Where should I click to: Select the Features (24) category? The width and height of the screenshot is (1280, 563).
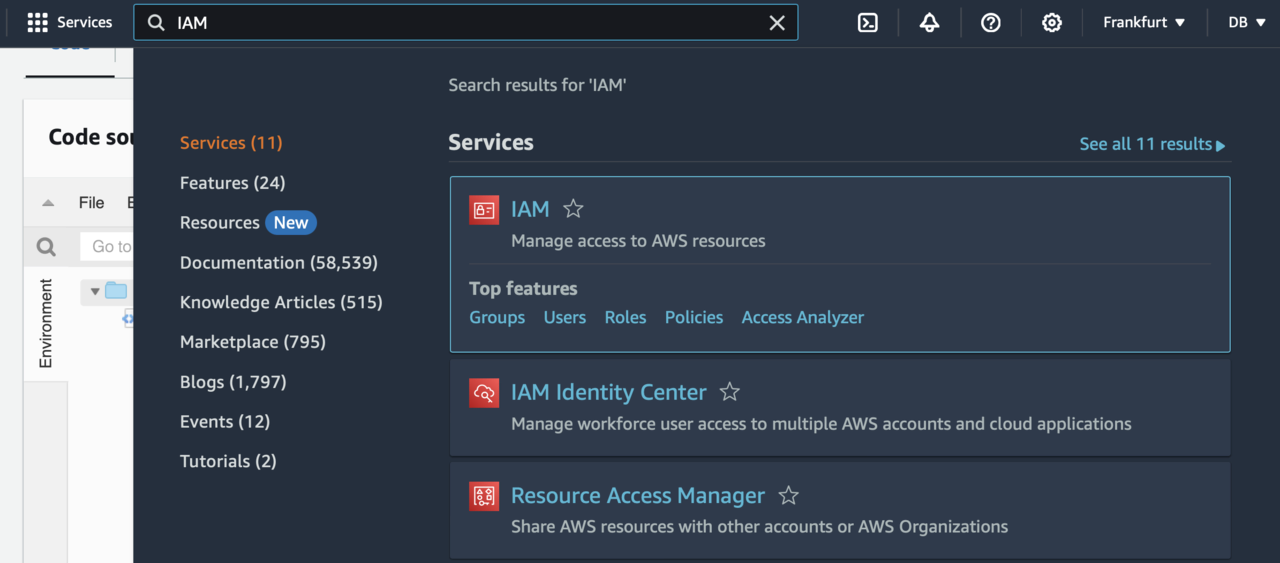(232, 183)
